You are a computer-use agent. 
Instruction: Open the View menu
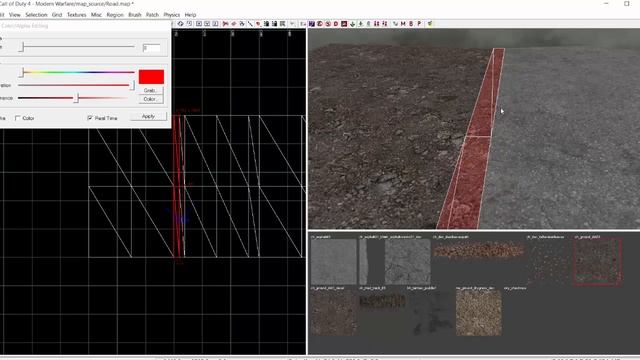[x=14, y=15]
